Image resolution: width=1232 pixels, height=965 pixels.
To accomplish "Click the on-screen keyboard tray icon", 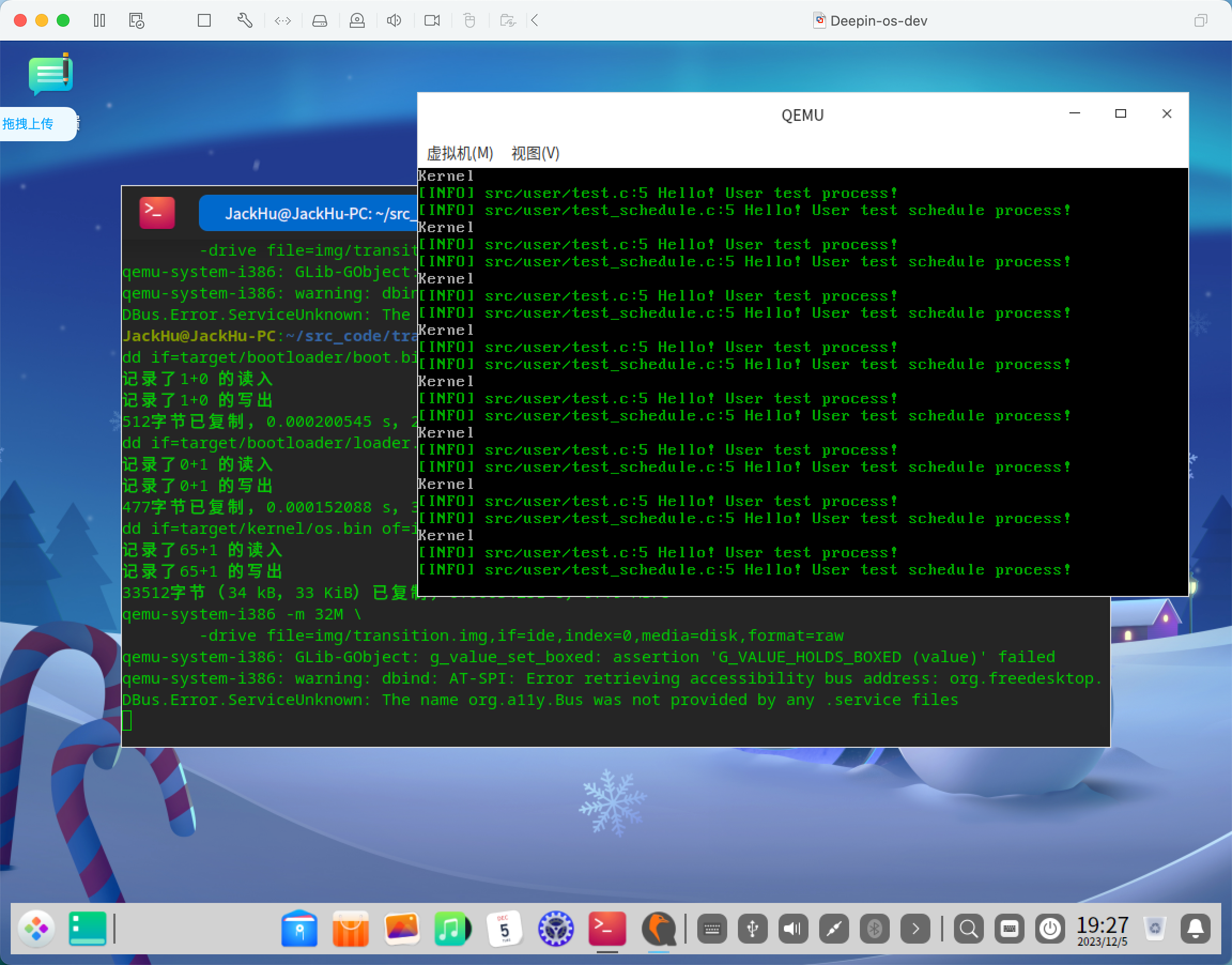I will tap(712, 929).
